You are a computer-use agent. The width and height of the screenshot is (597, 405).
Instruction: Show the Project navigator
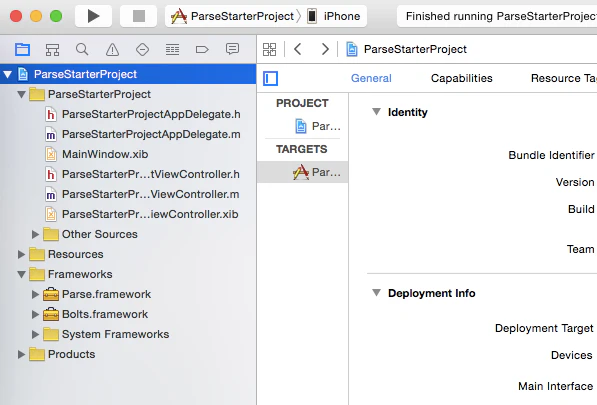coord(22,49)
